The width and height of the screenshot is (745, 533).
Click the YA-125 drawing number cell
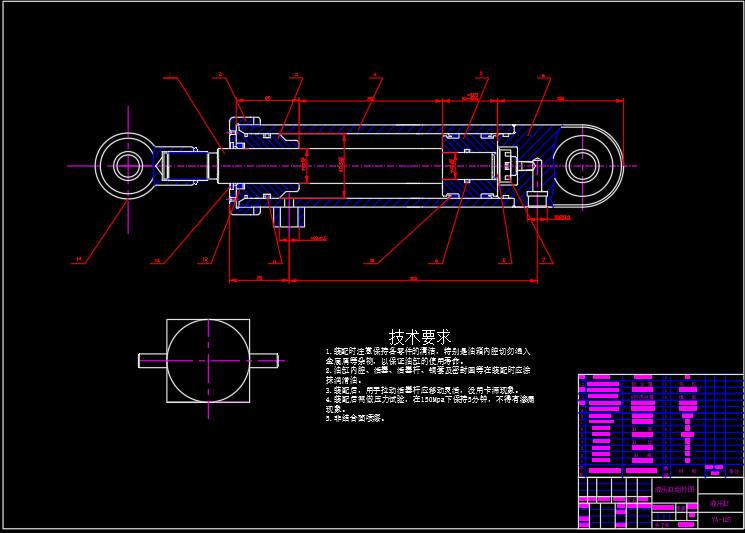pos(721,520)
